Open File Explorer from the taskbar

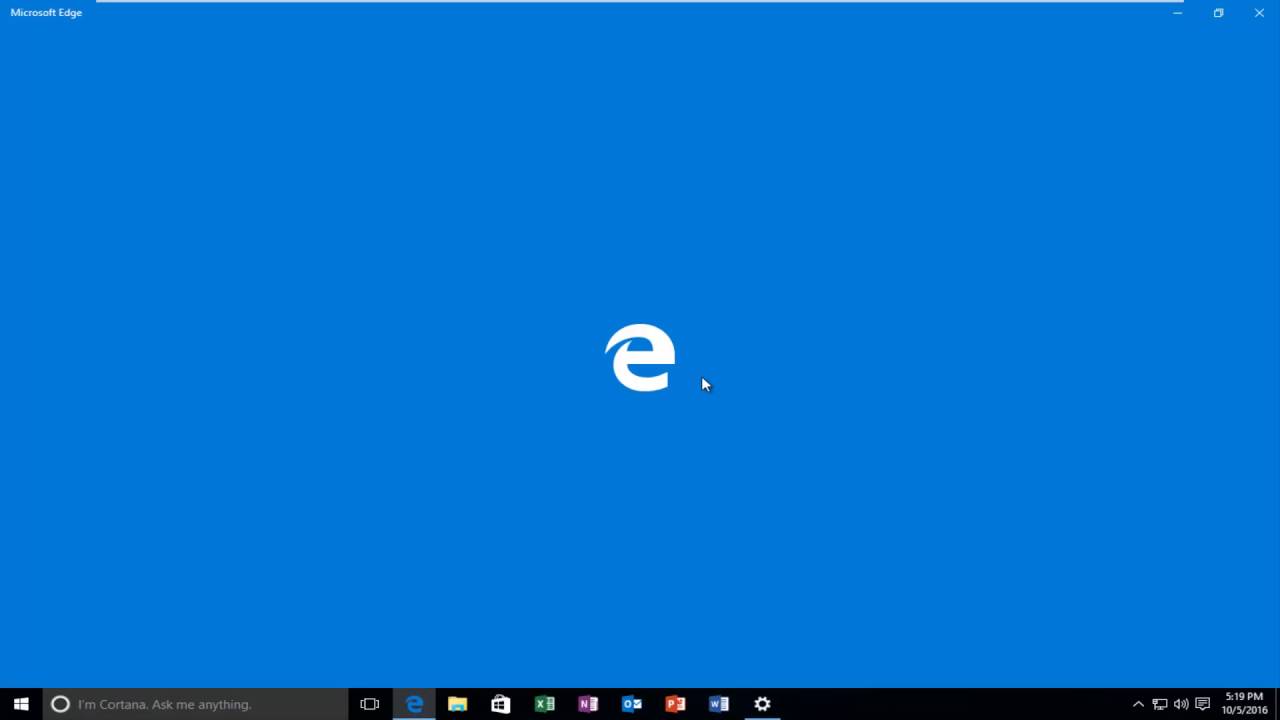pos(458,704)
